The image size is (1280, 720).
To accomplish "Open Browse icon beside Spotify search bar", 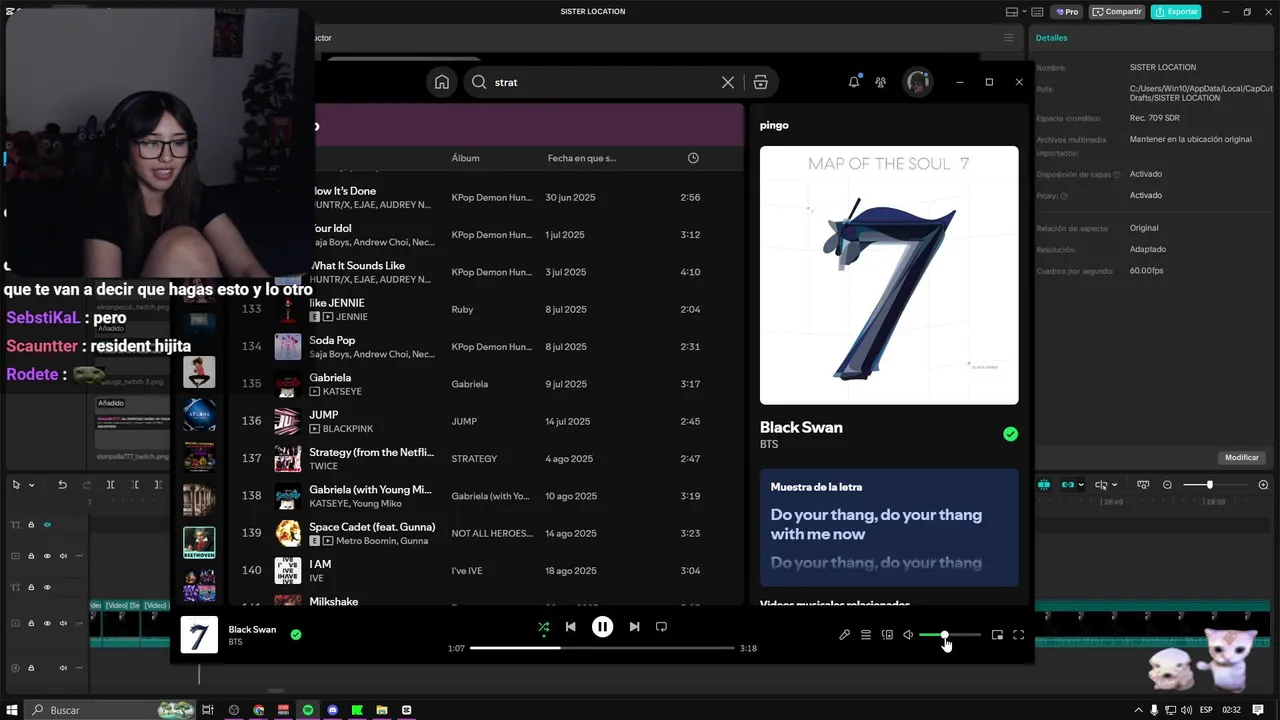I will [761, 82].
